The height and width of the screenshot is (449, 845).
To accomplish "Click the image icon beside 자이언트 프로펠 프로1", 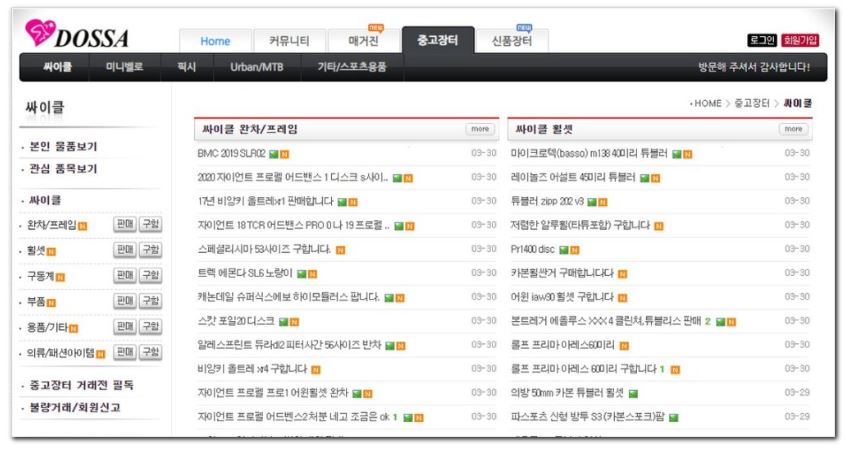I will (x=357, y=393).
